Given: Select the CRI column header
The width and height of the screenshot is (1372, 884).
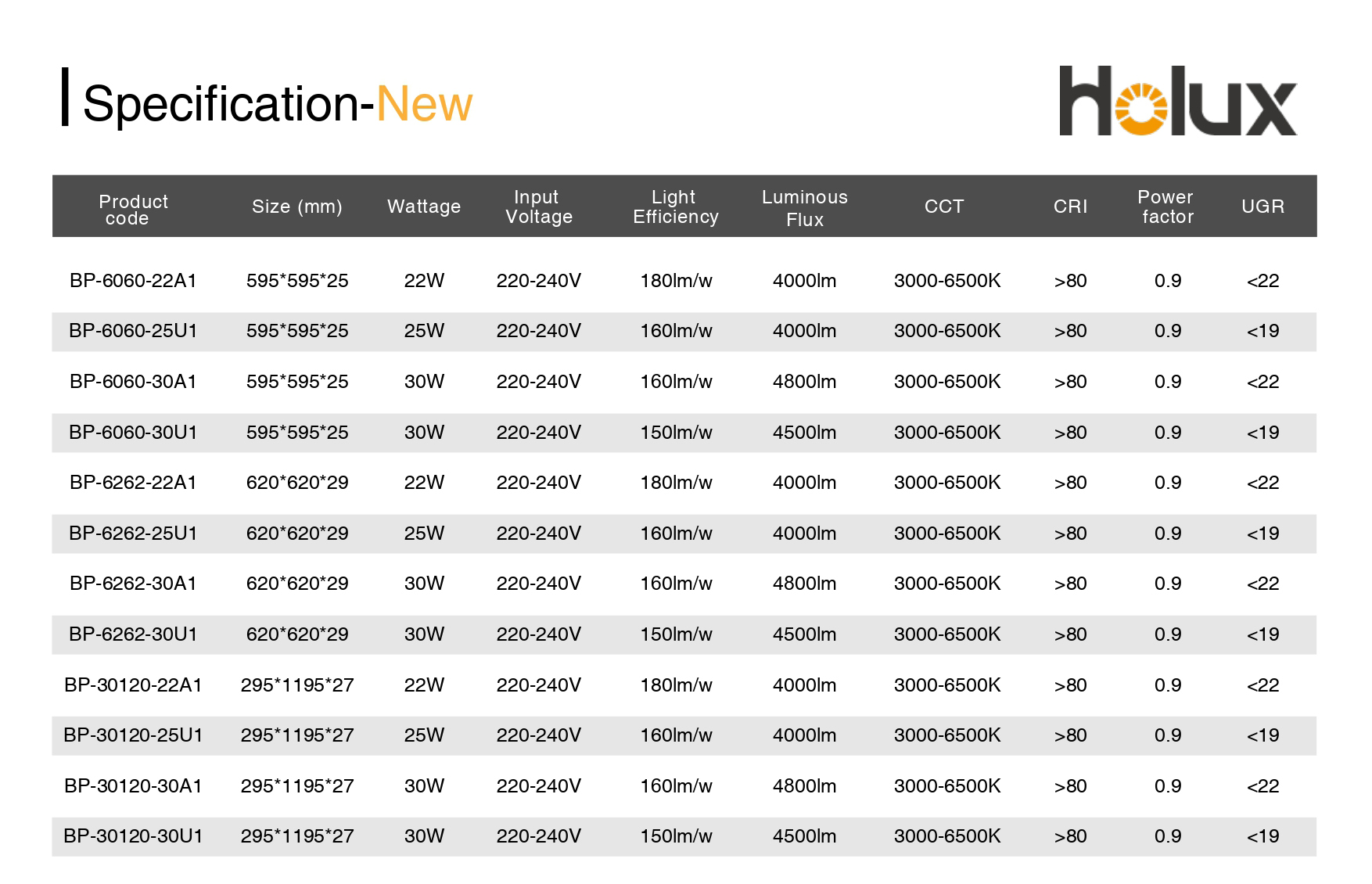Looking at the screenshot, I should 1070,207.
